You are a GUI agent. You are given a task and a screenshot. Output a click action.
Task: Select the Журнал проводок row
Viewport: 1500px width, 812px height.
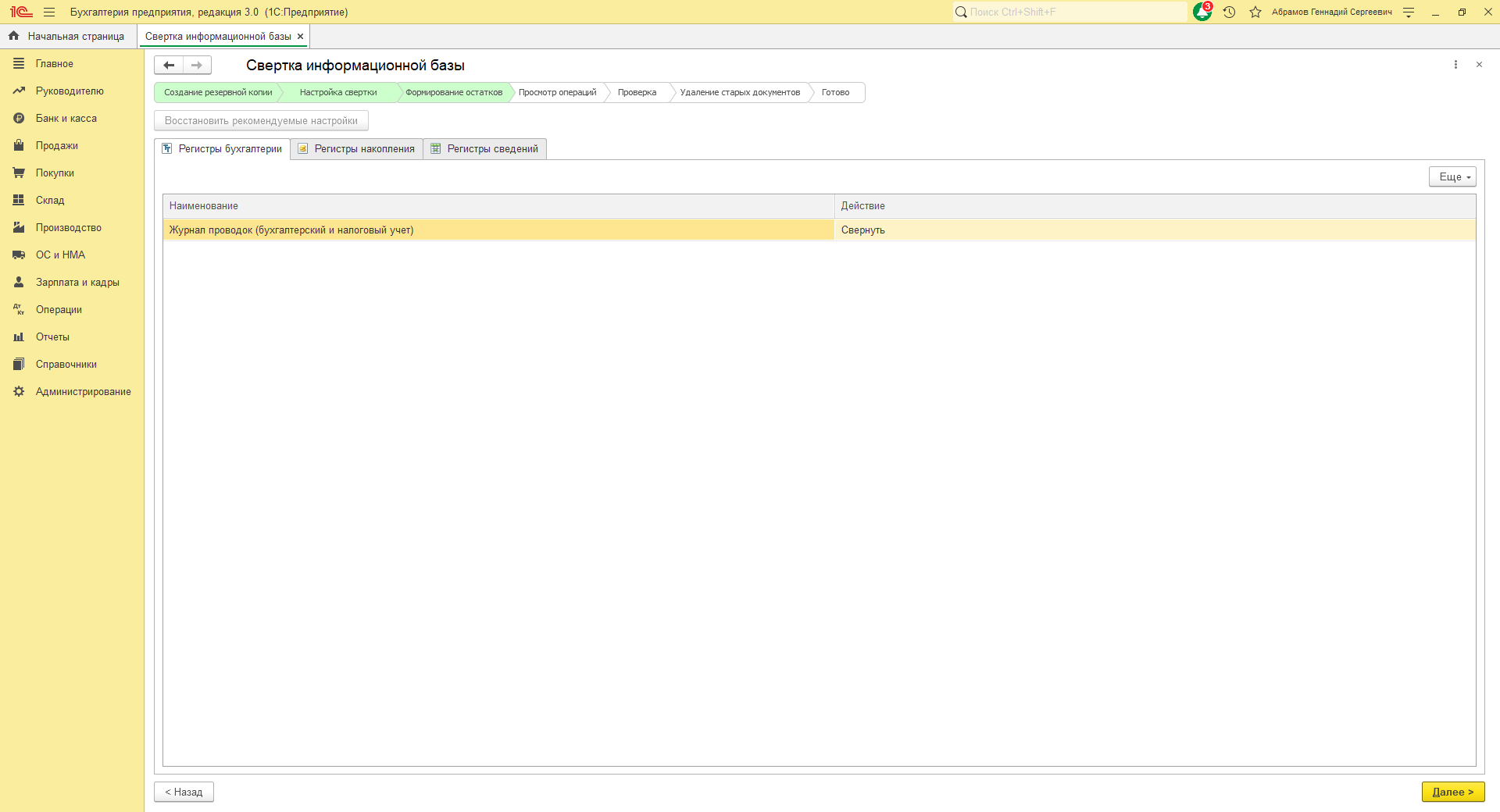tap(820, 230)
